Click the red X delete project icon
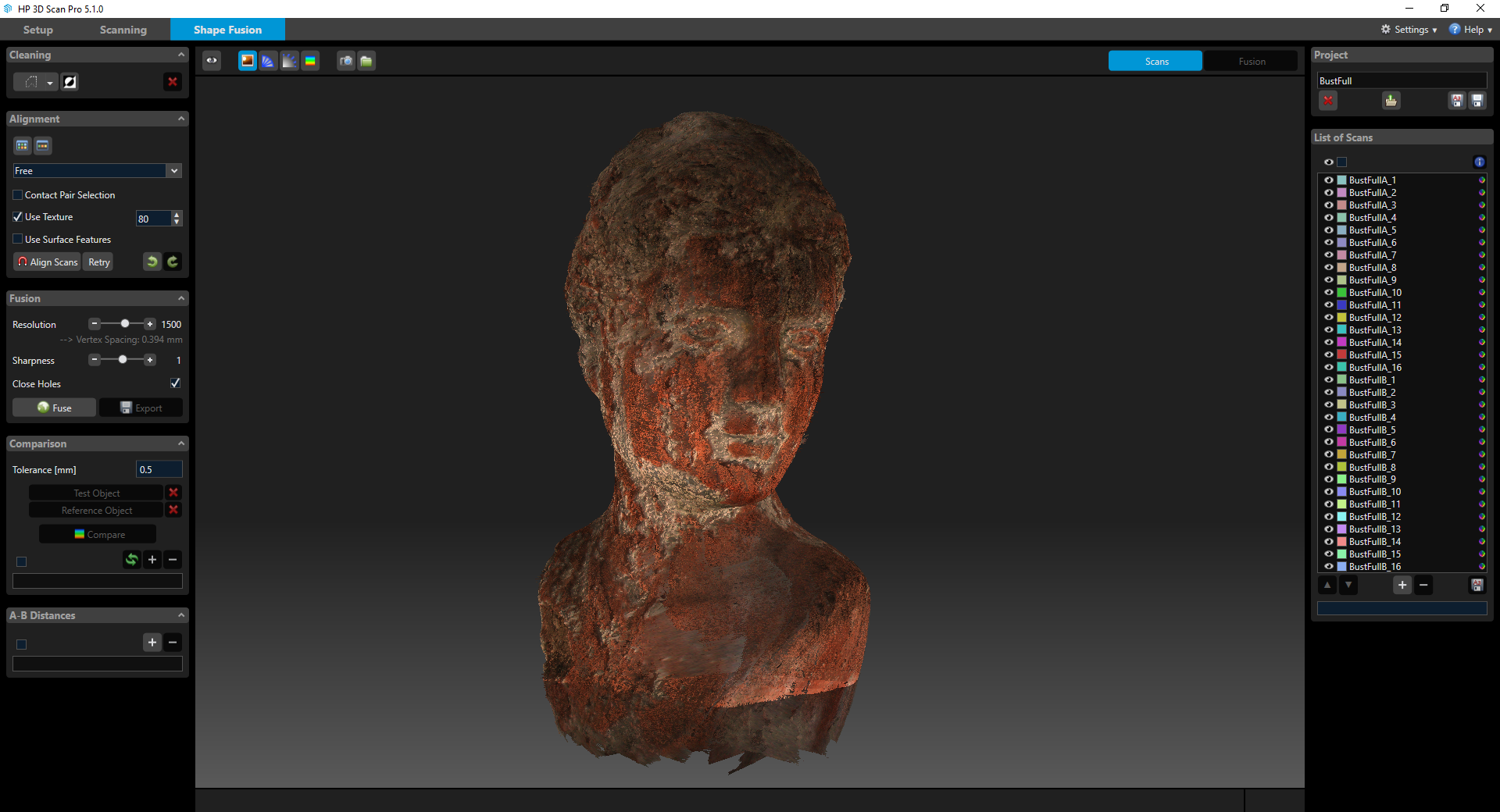Image resolution: width=1500 pixels, height=812 pixels. 1328,101
